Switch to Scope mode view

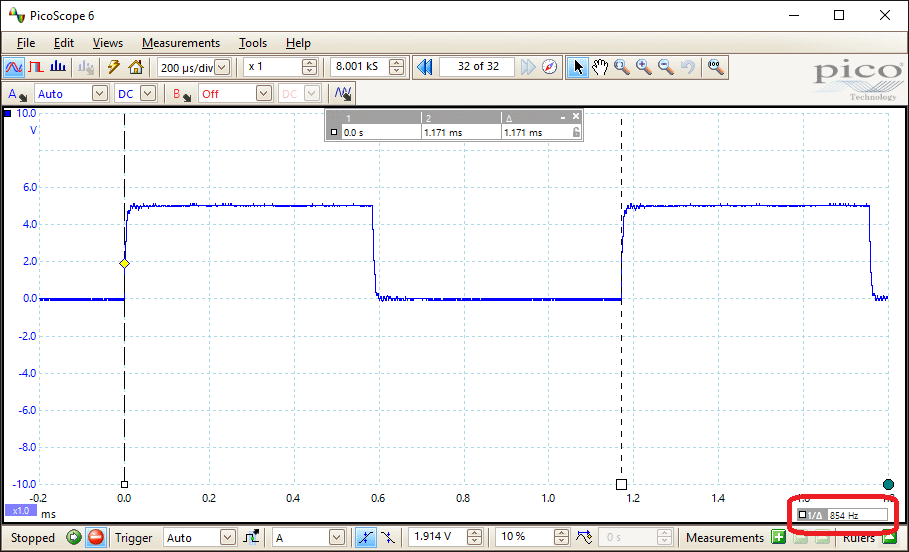click(14, 67)
